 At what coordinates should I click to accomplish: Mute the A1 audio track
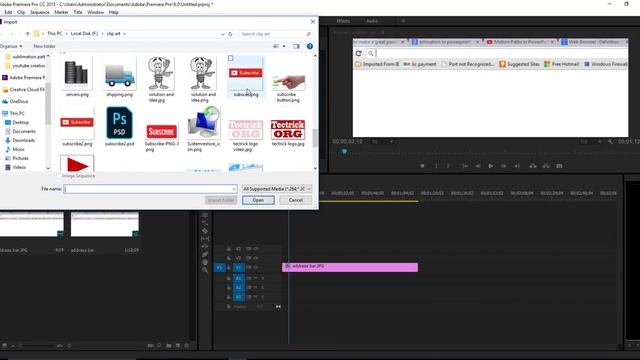pos(256,278)
